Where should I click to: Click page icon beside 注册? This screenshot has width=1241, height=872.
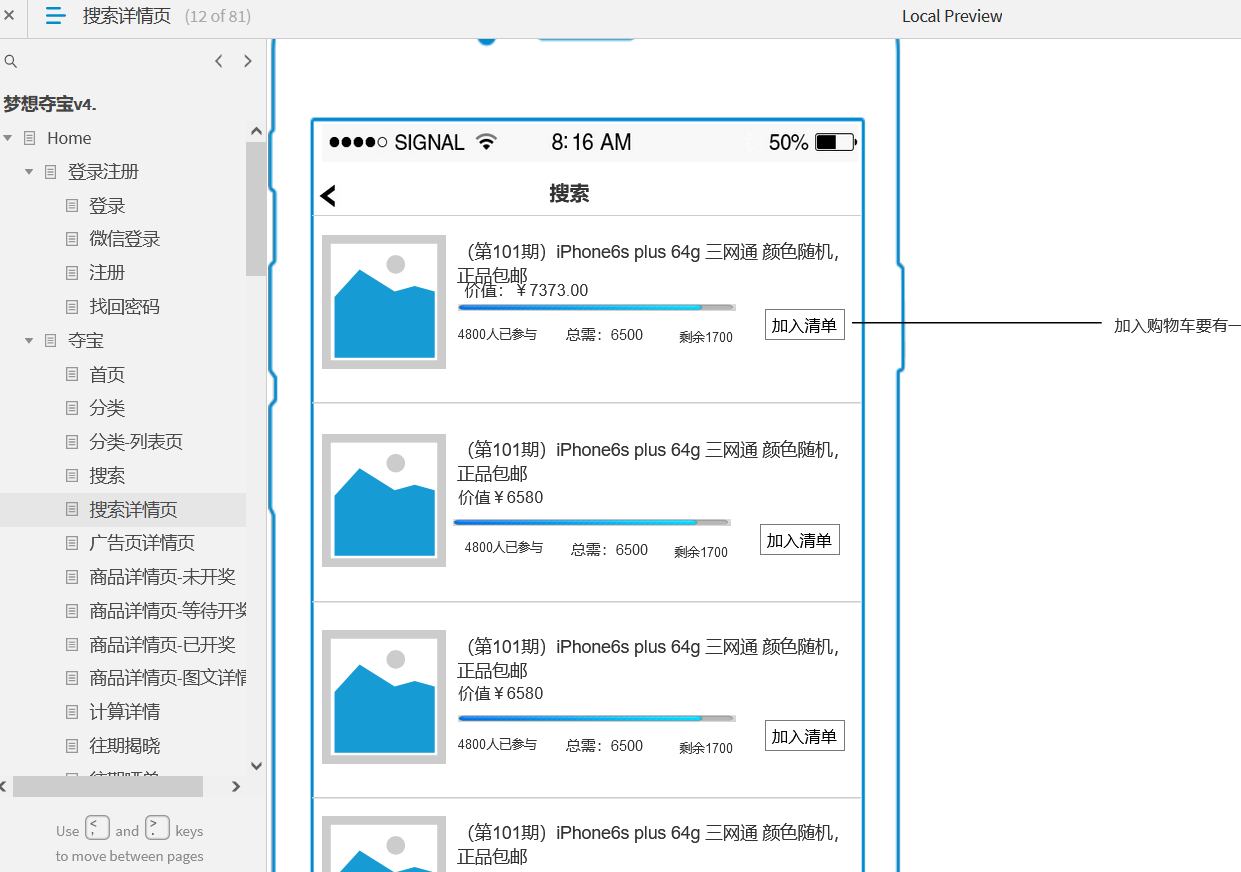[71, 273]
